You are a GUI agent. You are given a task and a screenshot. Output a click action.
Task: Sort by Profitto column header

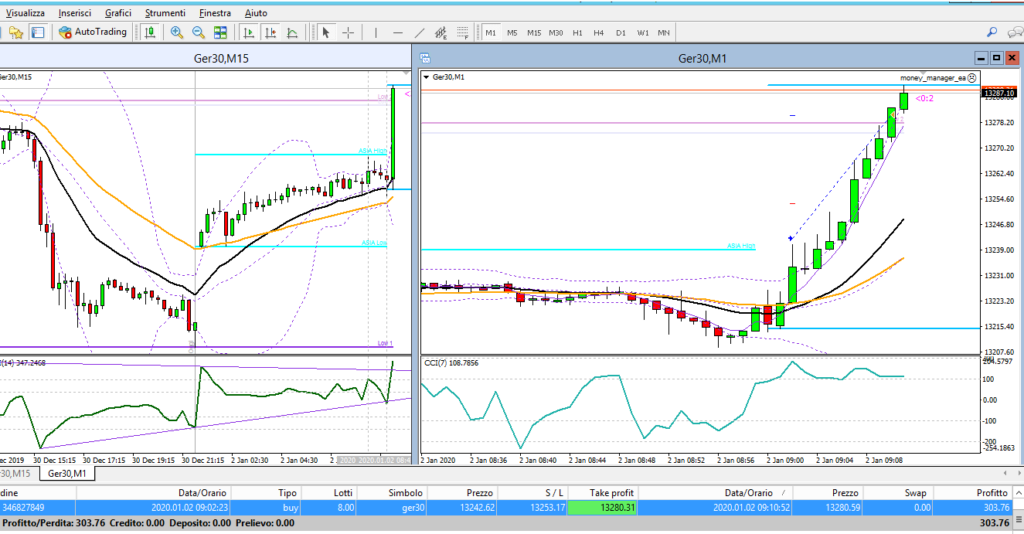pyautogui.click(x=972, y=493)
